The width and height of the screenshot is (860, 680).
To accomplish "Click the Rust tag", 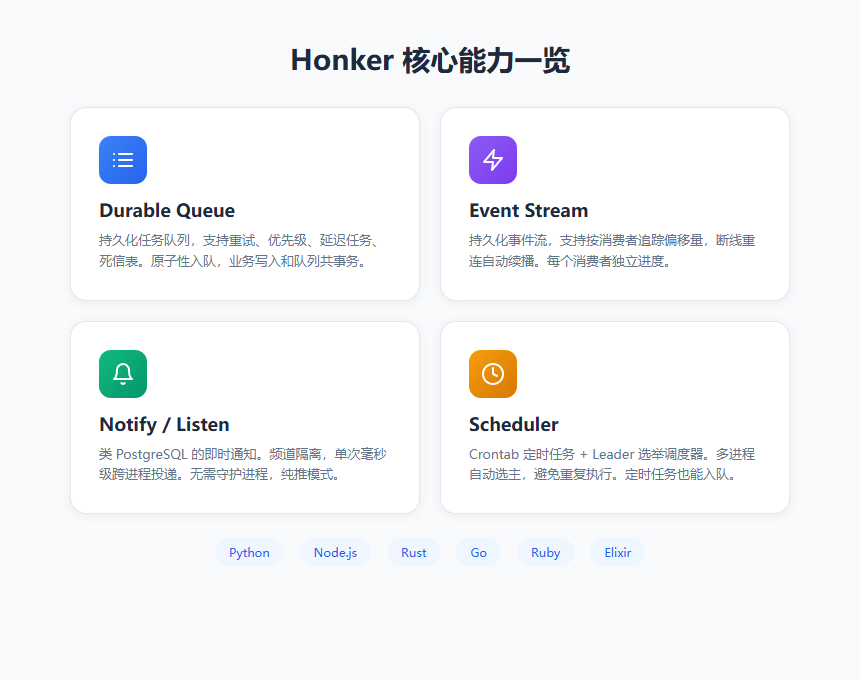I will click(x=413, y=552).
